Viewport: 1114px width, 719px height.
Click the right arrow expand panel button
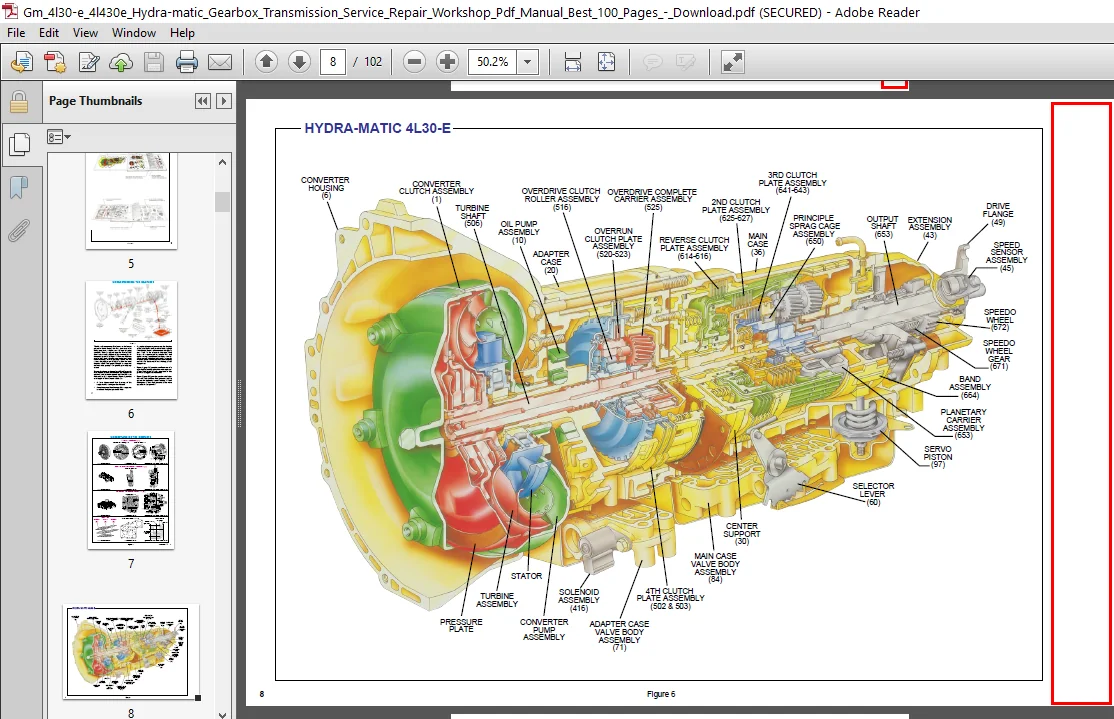click(224, 101)
